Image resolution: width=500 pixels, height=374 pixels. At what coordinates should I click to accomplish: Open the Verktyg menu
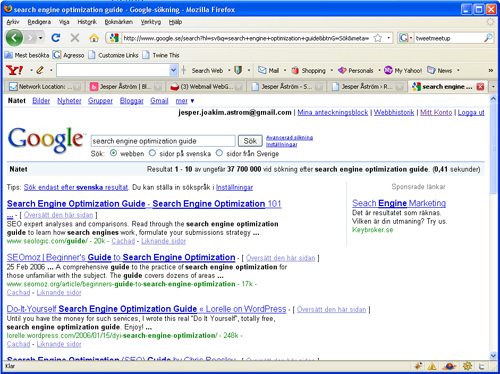coord(151,22)
